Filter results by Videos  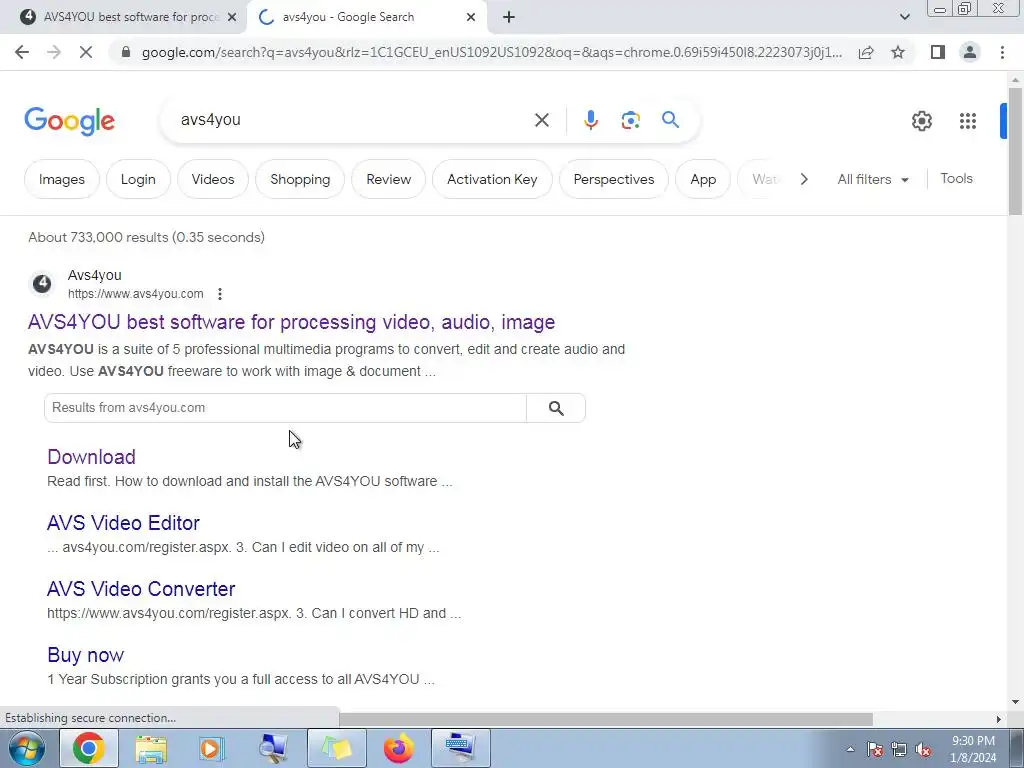click(x=213, y=179)
